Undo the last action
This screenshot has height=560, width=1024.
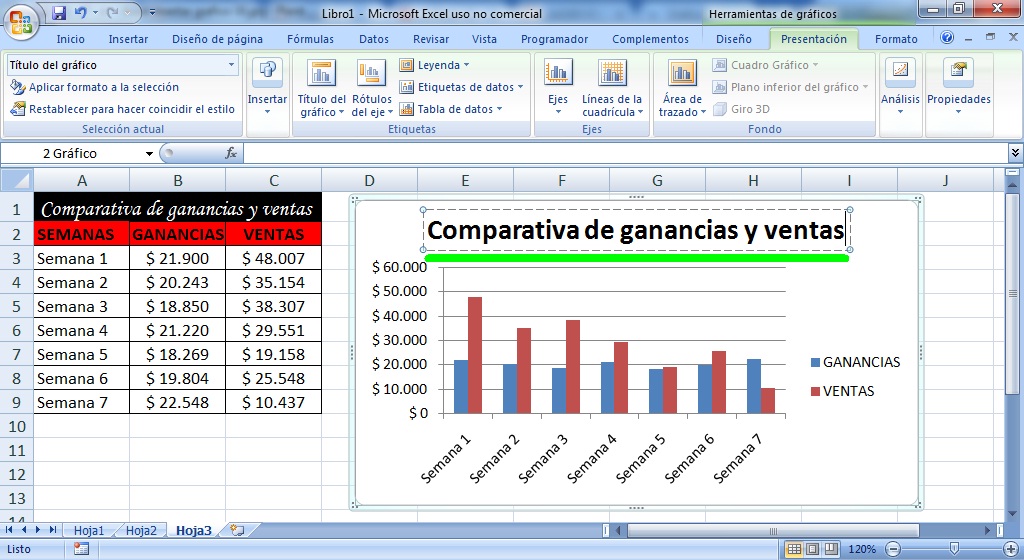[80, 12]
